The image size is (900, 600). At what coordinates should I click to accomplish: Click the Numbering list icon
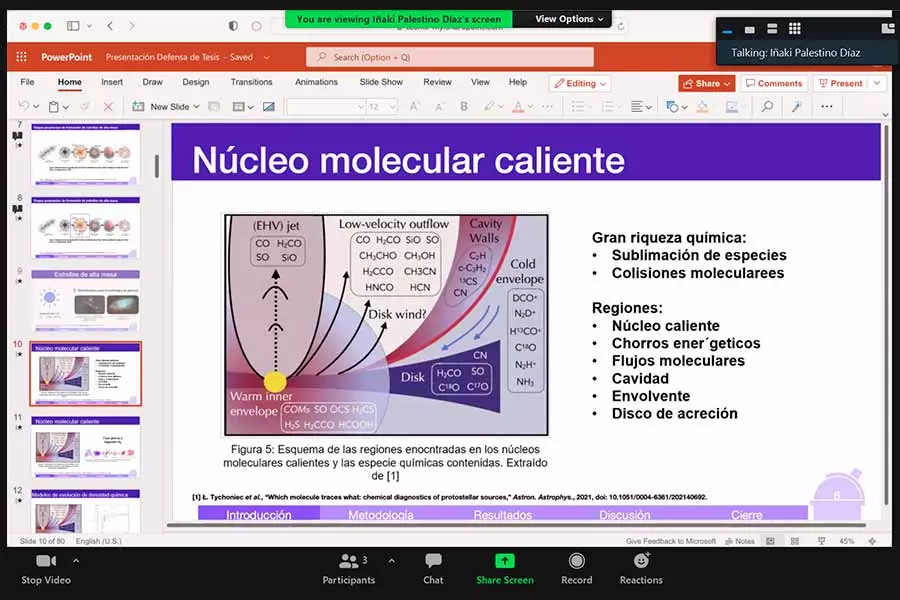(x=608, y=106)
